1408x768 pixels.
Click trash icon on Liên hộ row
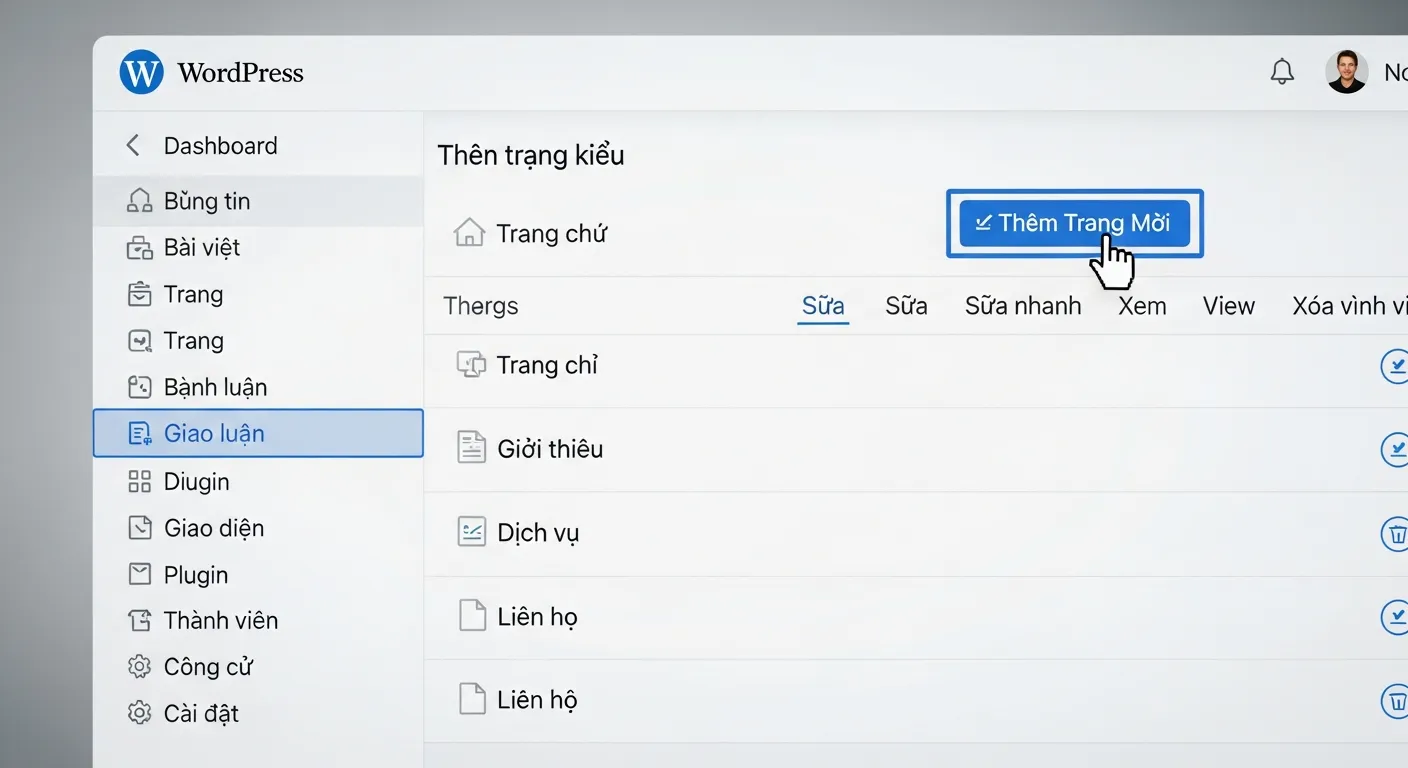tap(1395, 700)
